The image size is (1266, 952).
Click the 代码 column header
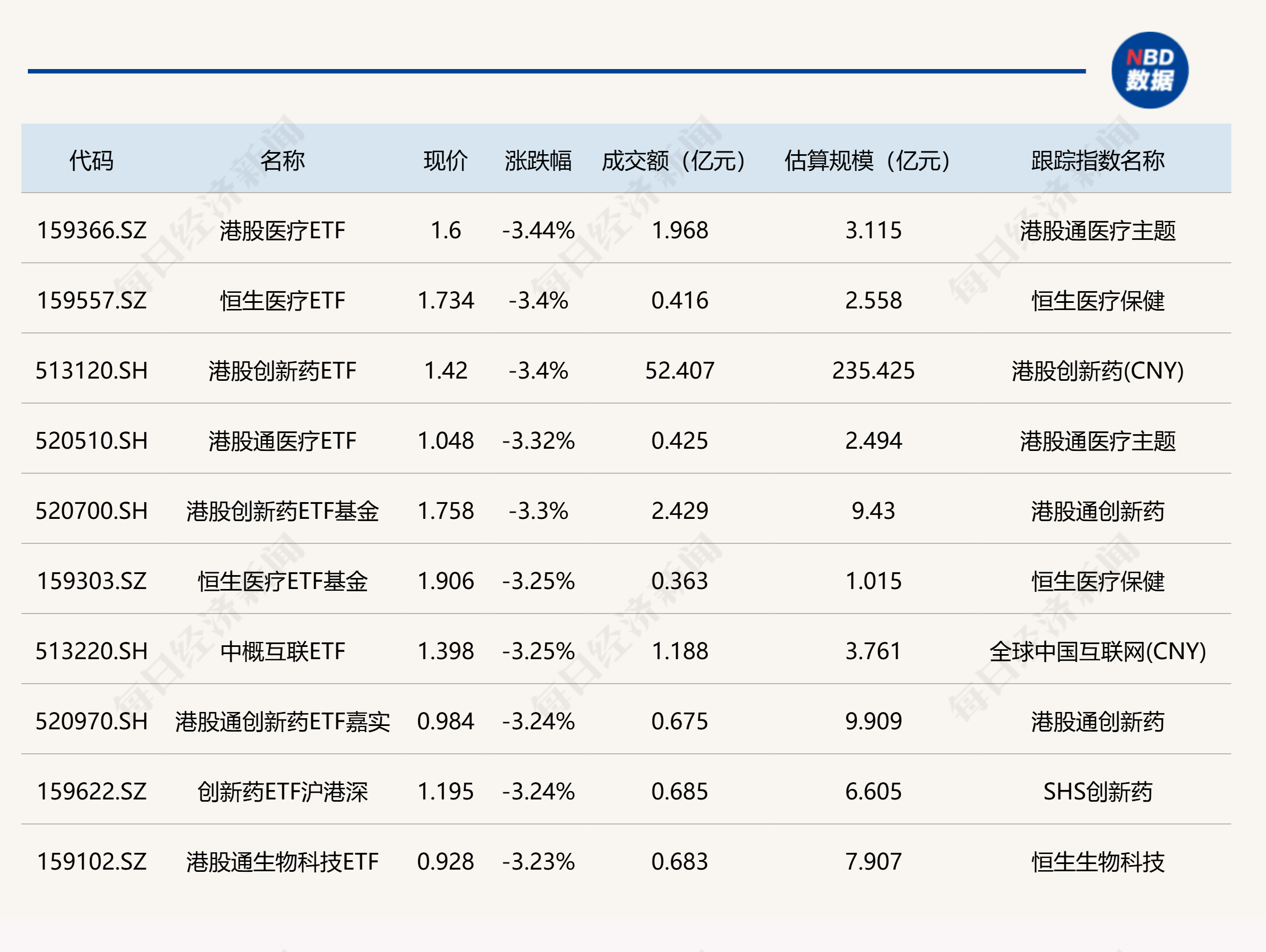point(91,161)
